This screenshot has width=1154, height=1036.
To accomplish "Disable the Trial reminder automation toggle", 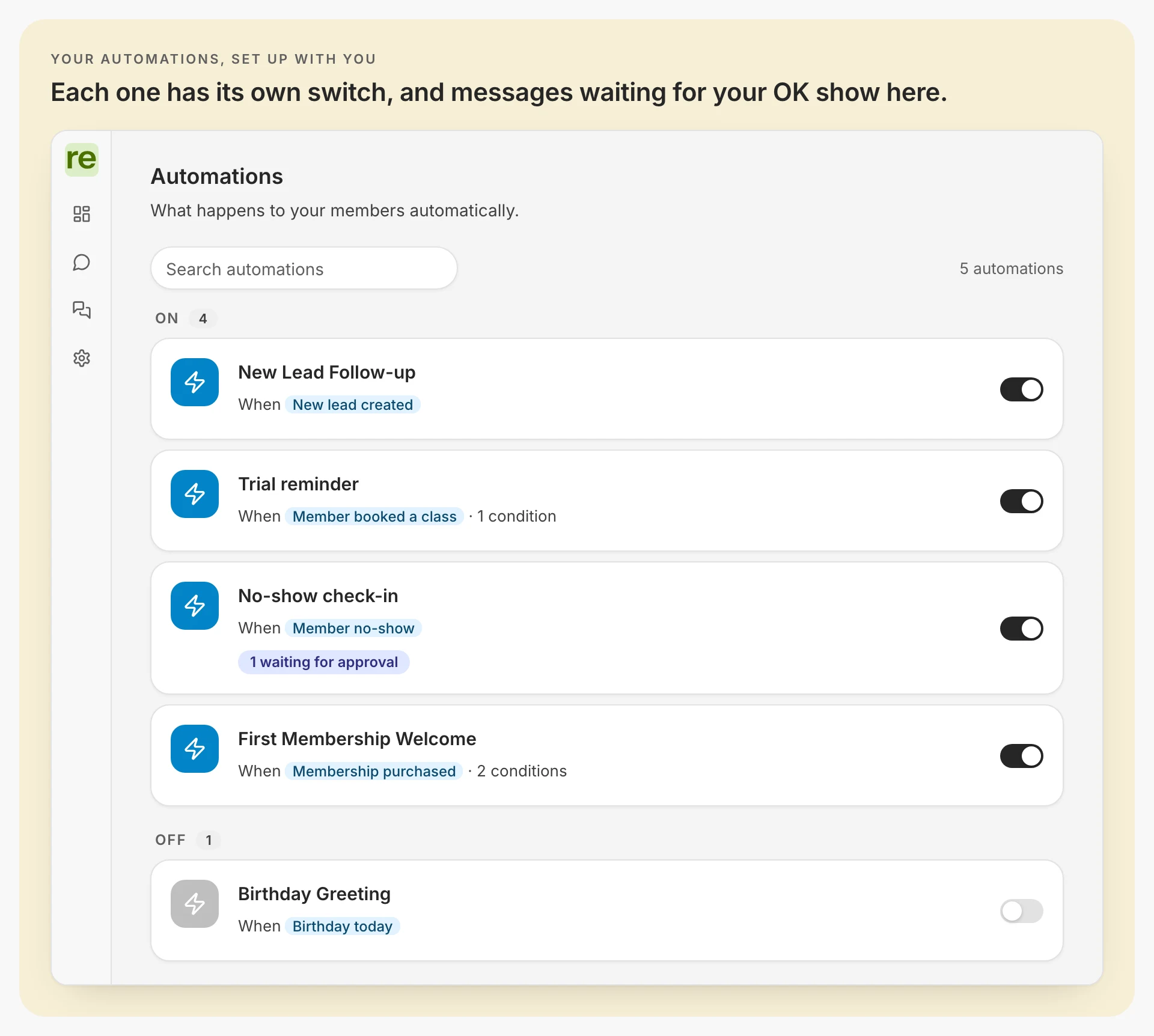I will 1022,501.
